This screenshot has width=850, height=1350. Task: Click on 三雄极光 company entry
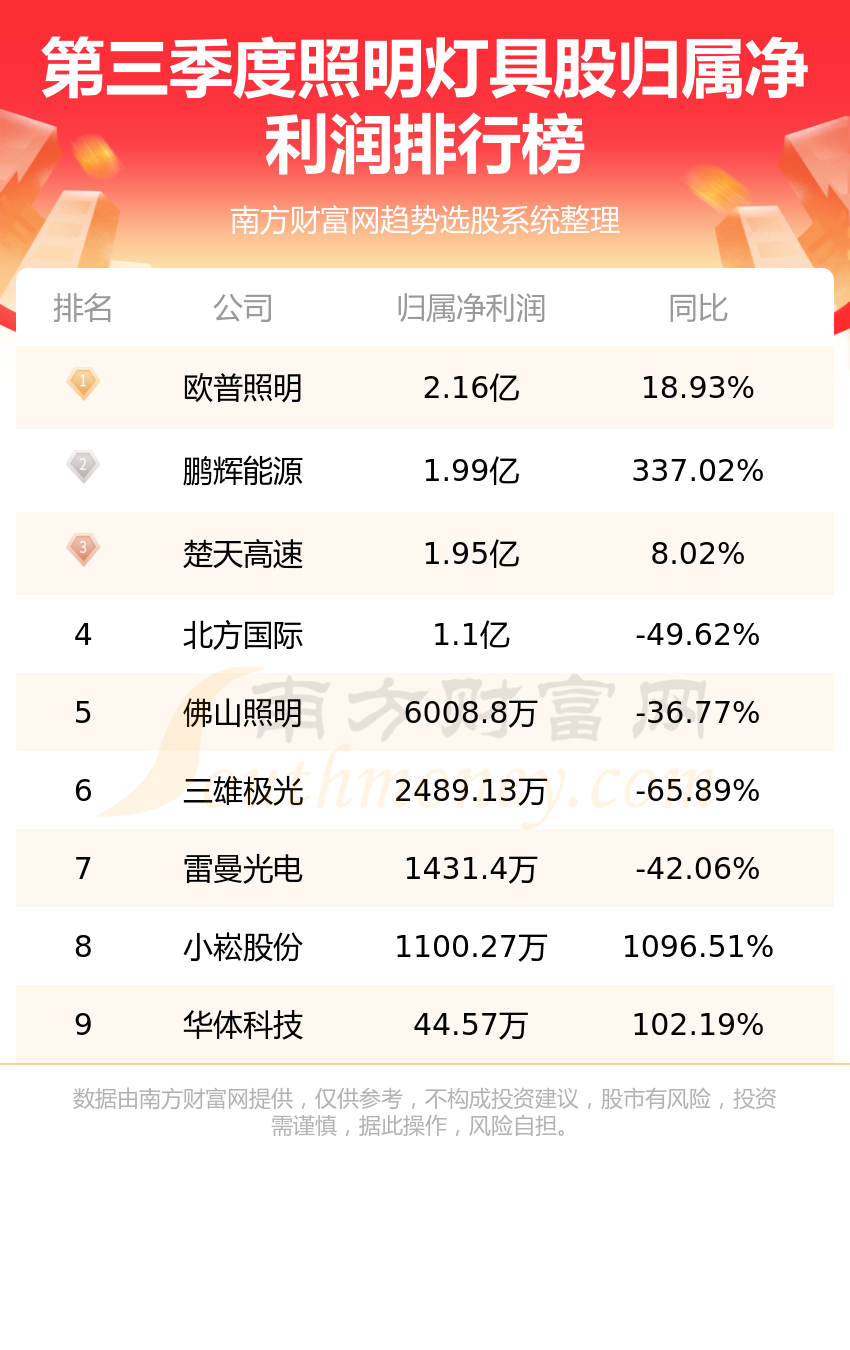243,791
